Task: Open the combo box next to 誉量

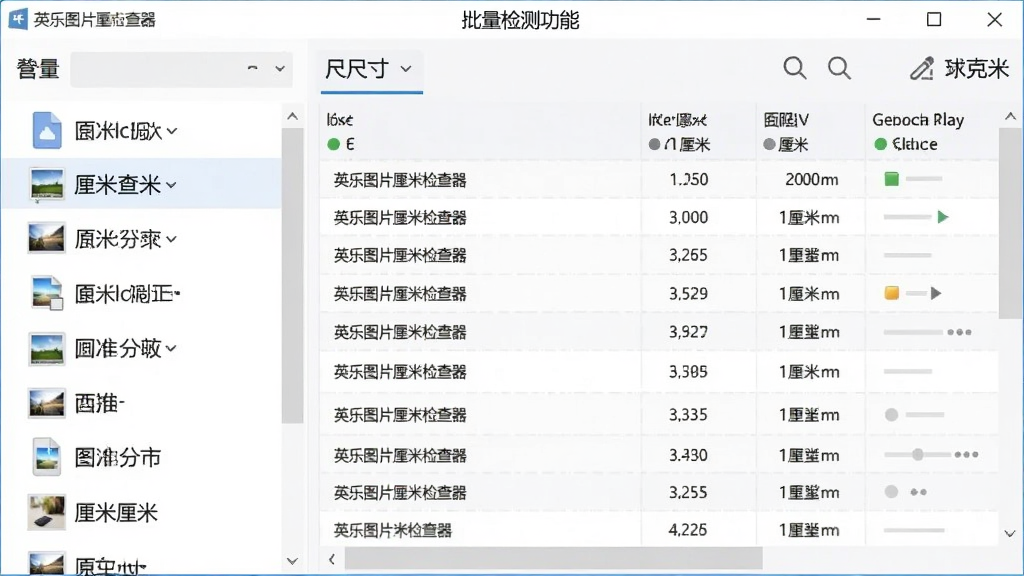Action: 181,69
